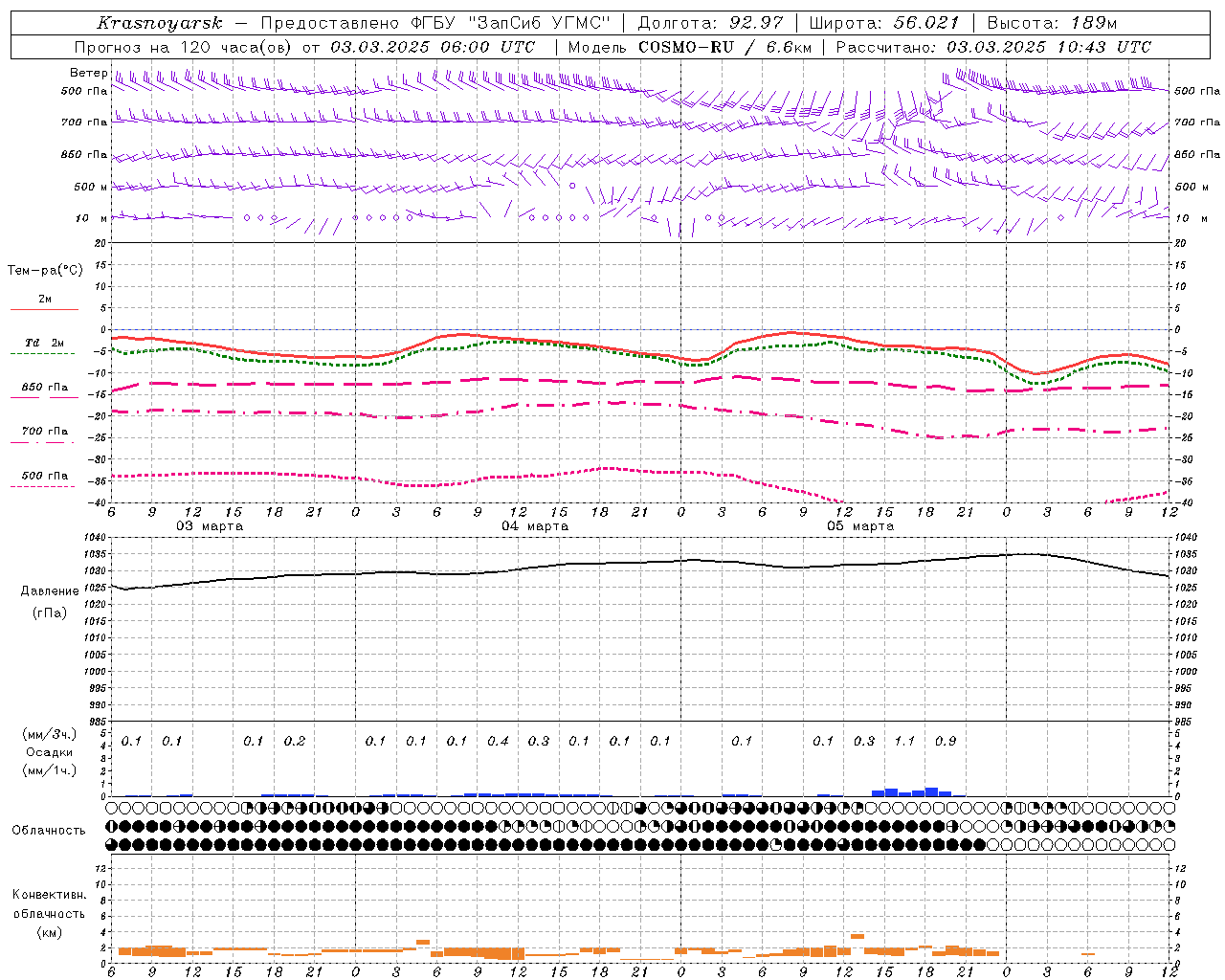Click the Конвективн. convective cloud label
This screenshot has width=1225, height=980.
pos(49,895)
